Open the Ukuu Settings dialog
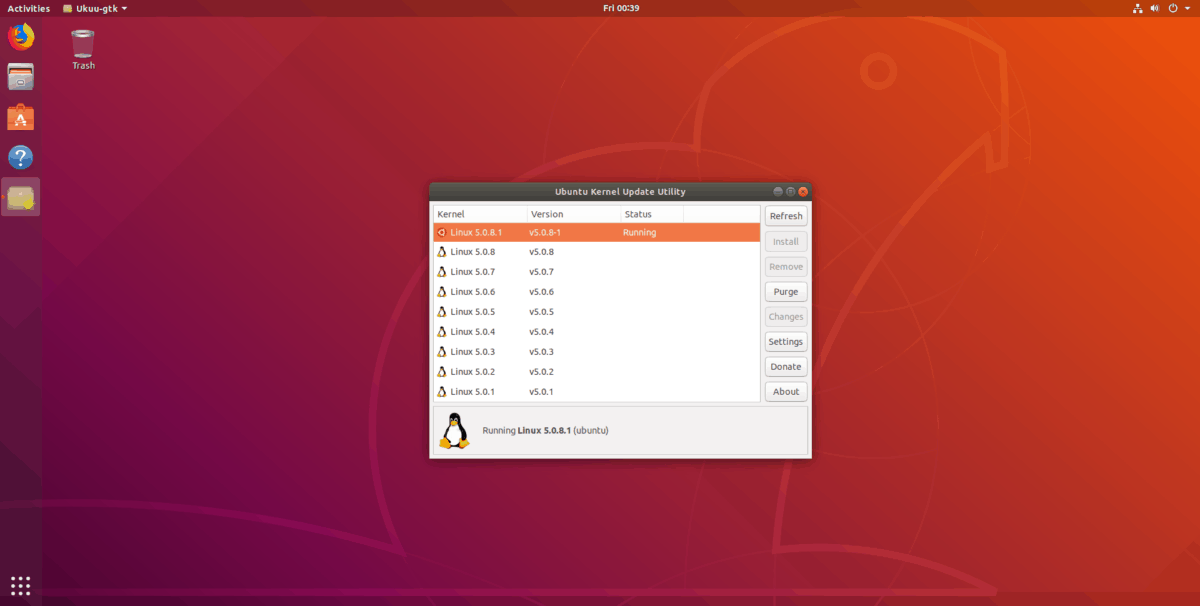1200x606 pixels. (785, 341)
